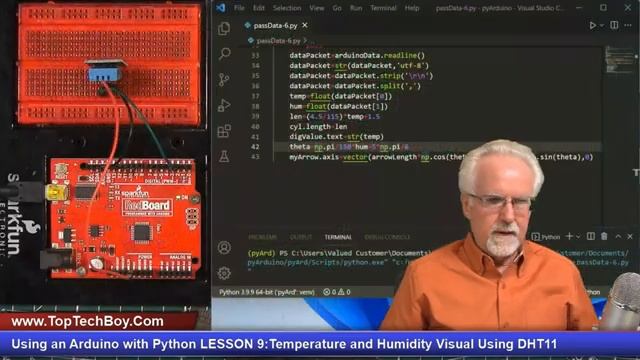Screen dimensions: 640x360
Task: Minimize the Visual Studio Code window
Action: pos(579,8)
